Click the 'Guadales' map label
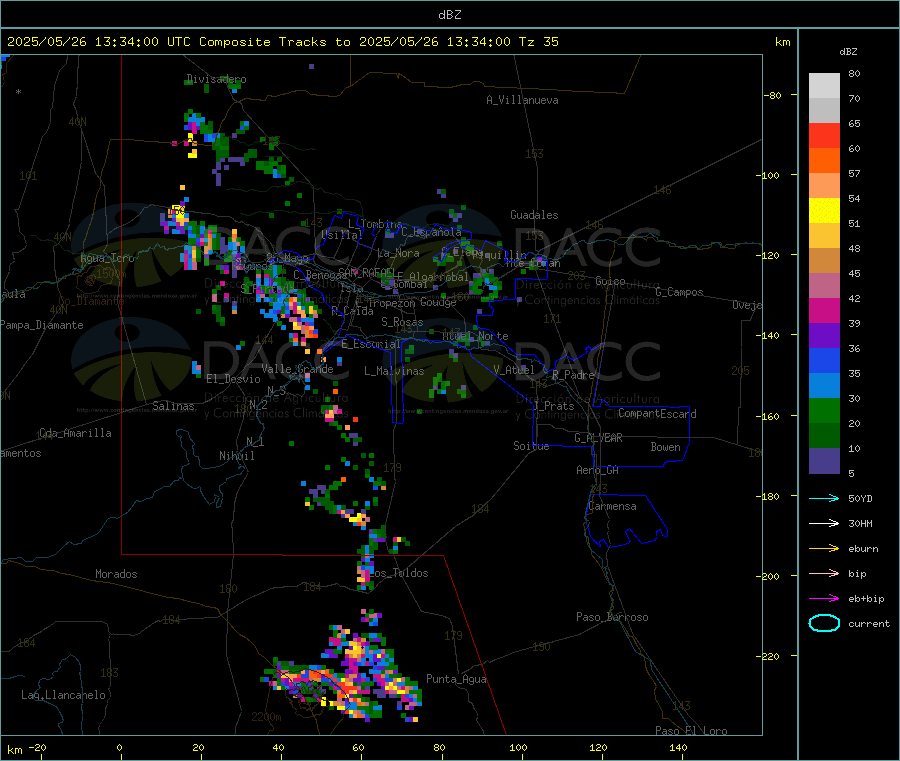900x761 pixels. coord(534,215)
